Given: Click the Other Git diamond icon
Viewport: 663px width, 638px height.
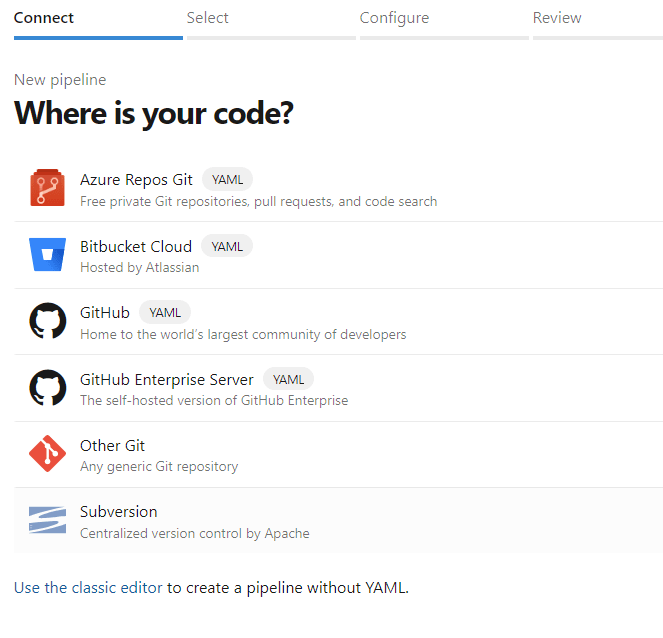Looking at the screenshot, I should click(47, 454).
